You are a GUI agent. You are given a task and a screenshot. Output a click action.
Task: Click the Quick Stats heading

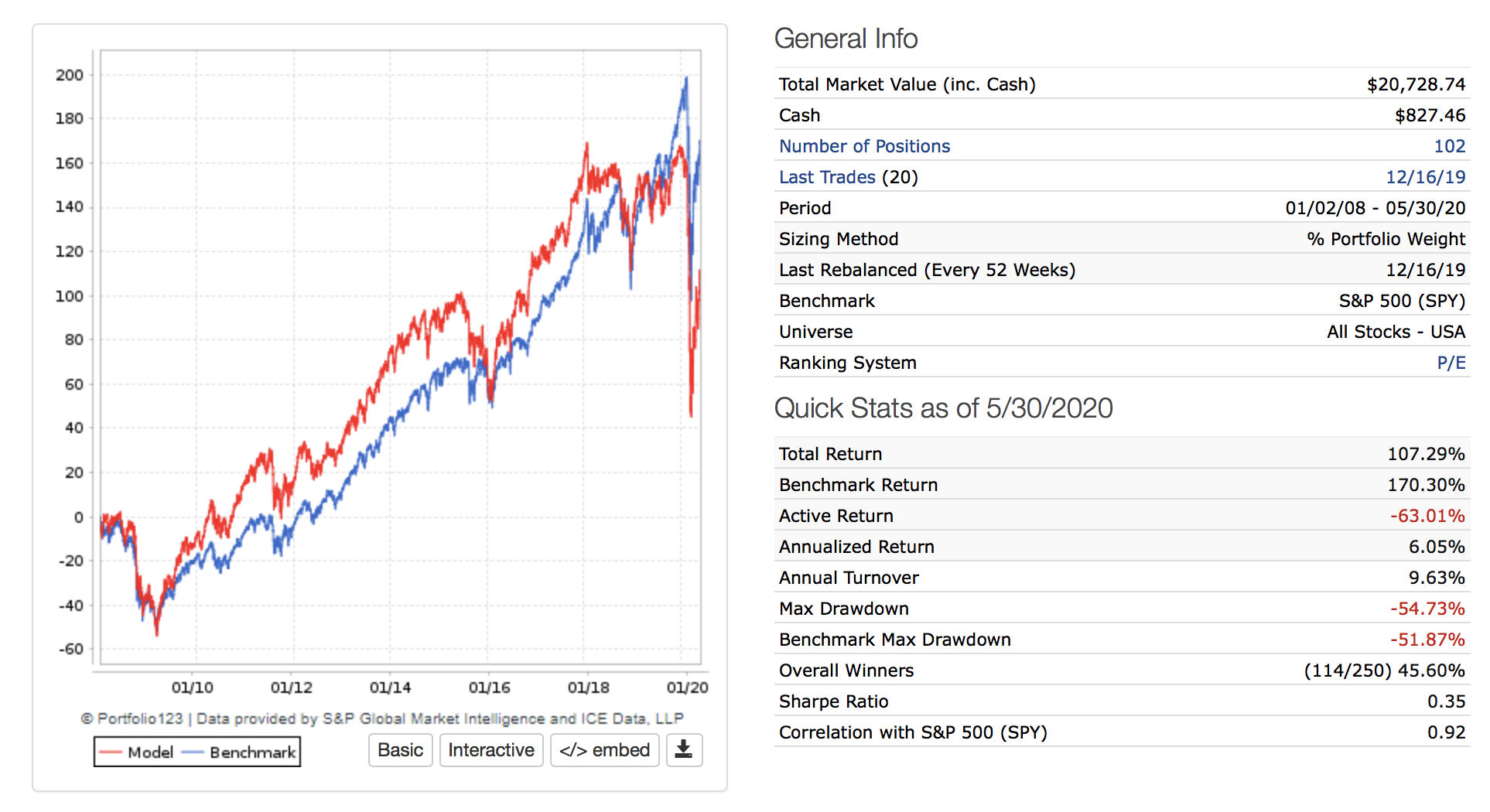pos(943,408)
